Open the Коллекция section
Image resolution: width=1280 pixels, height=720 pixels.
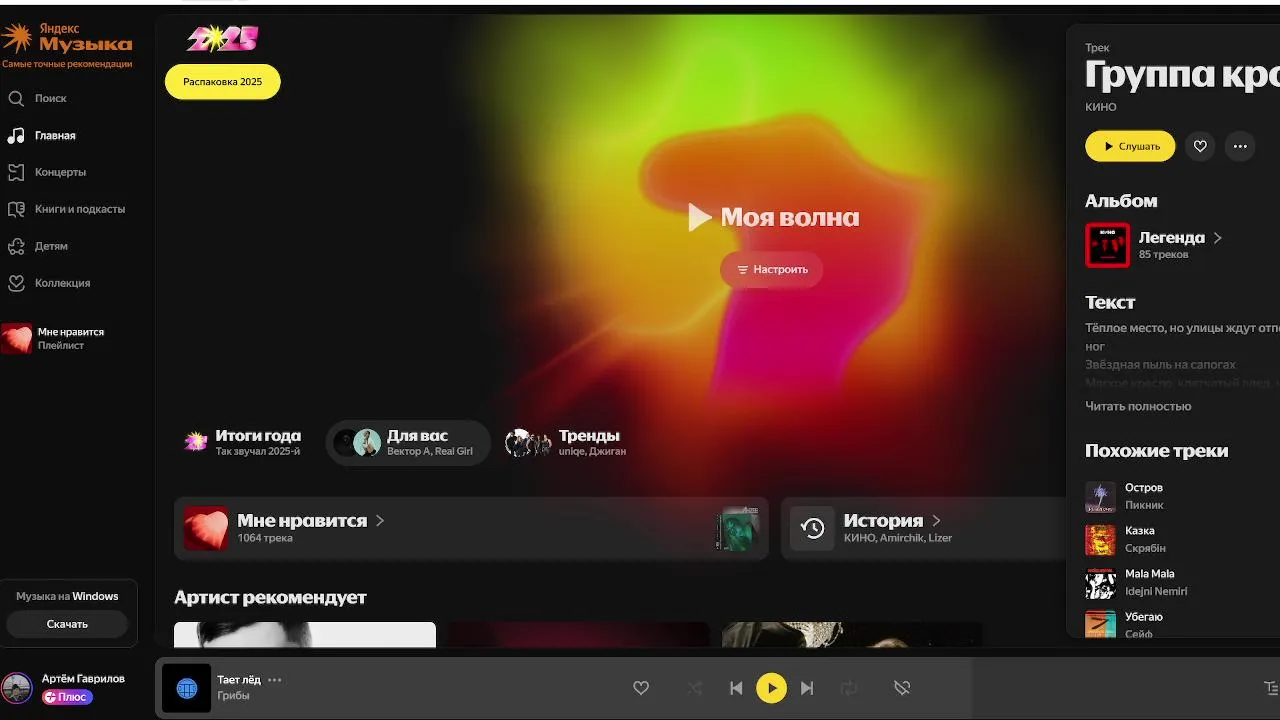pos(62,283)
